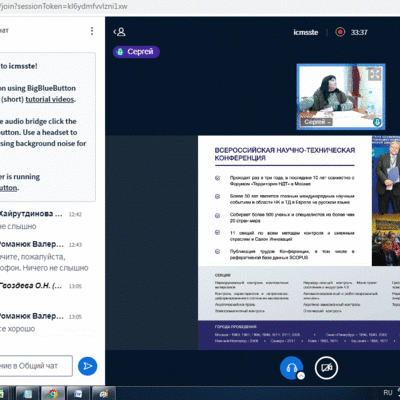Open the tutorial videos link
The image size is (400, 400).
click(x=50, y=99)
